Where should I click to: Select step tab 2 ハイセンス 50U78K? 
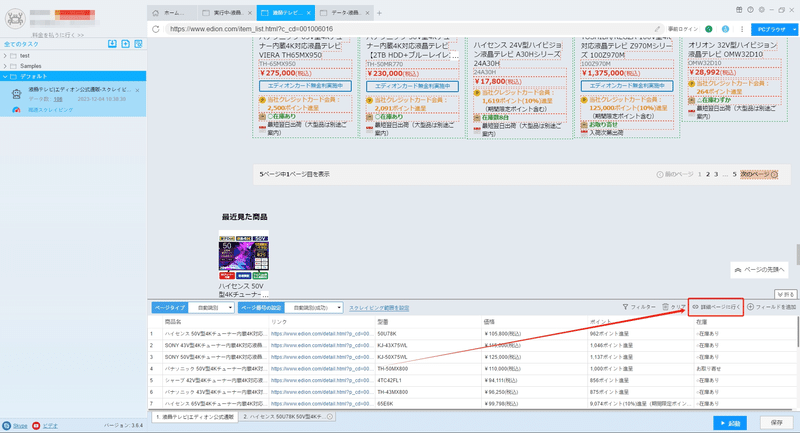pos(288,417)
